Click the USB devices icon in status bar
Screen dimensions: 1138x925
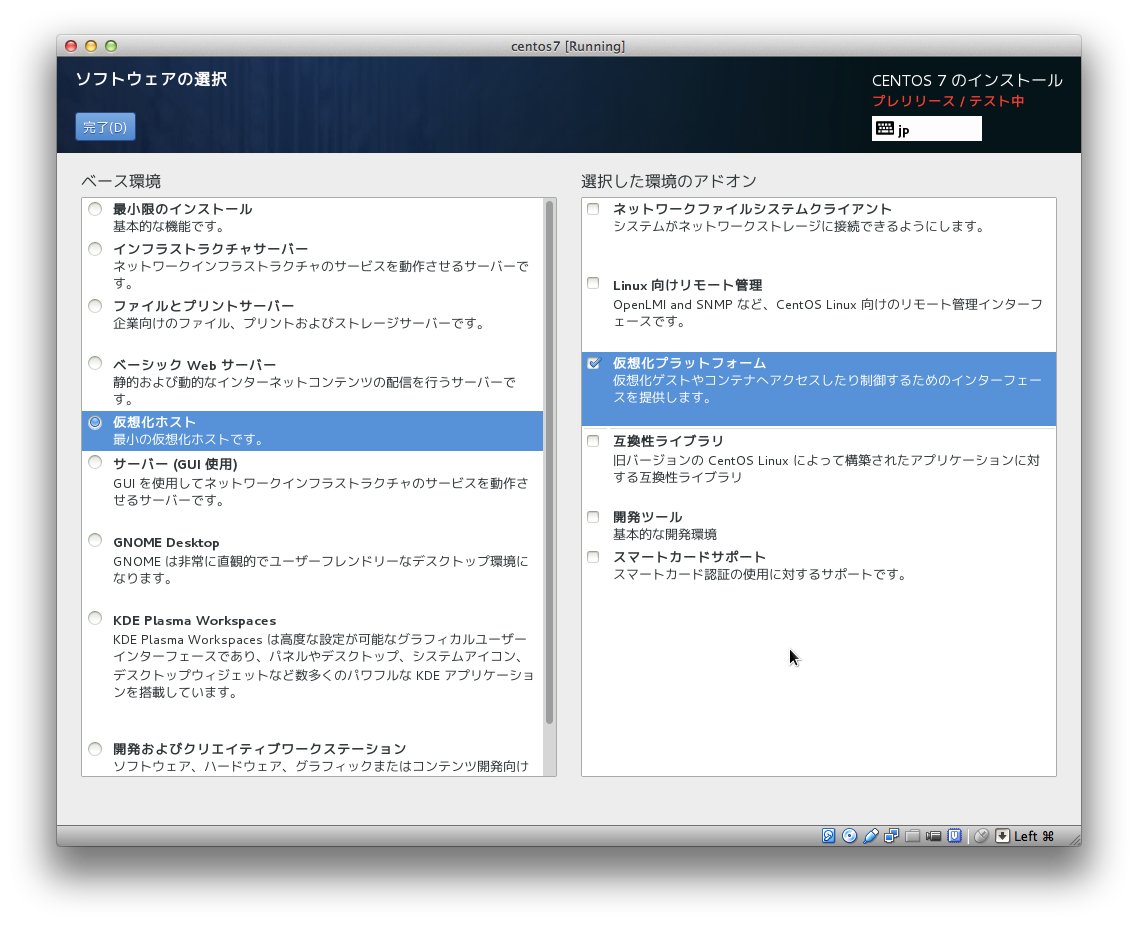[x=870, y=836]
